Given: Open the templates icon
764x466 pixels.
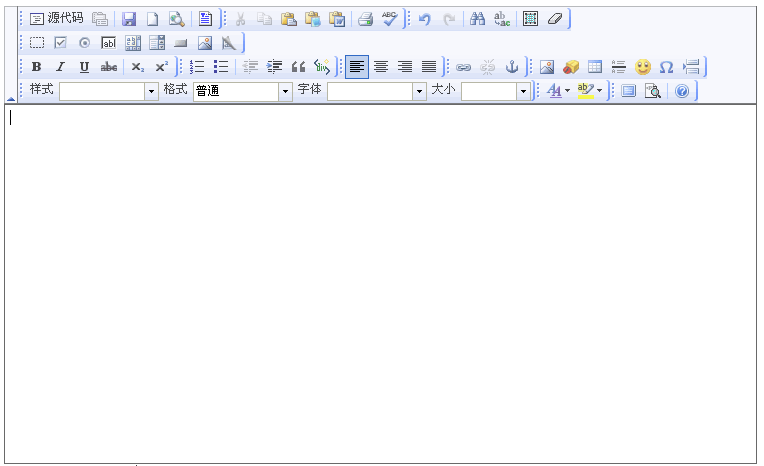Looking at the screenshot, I should coord(205,19).
